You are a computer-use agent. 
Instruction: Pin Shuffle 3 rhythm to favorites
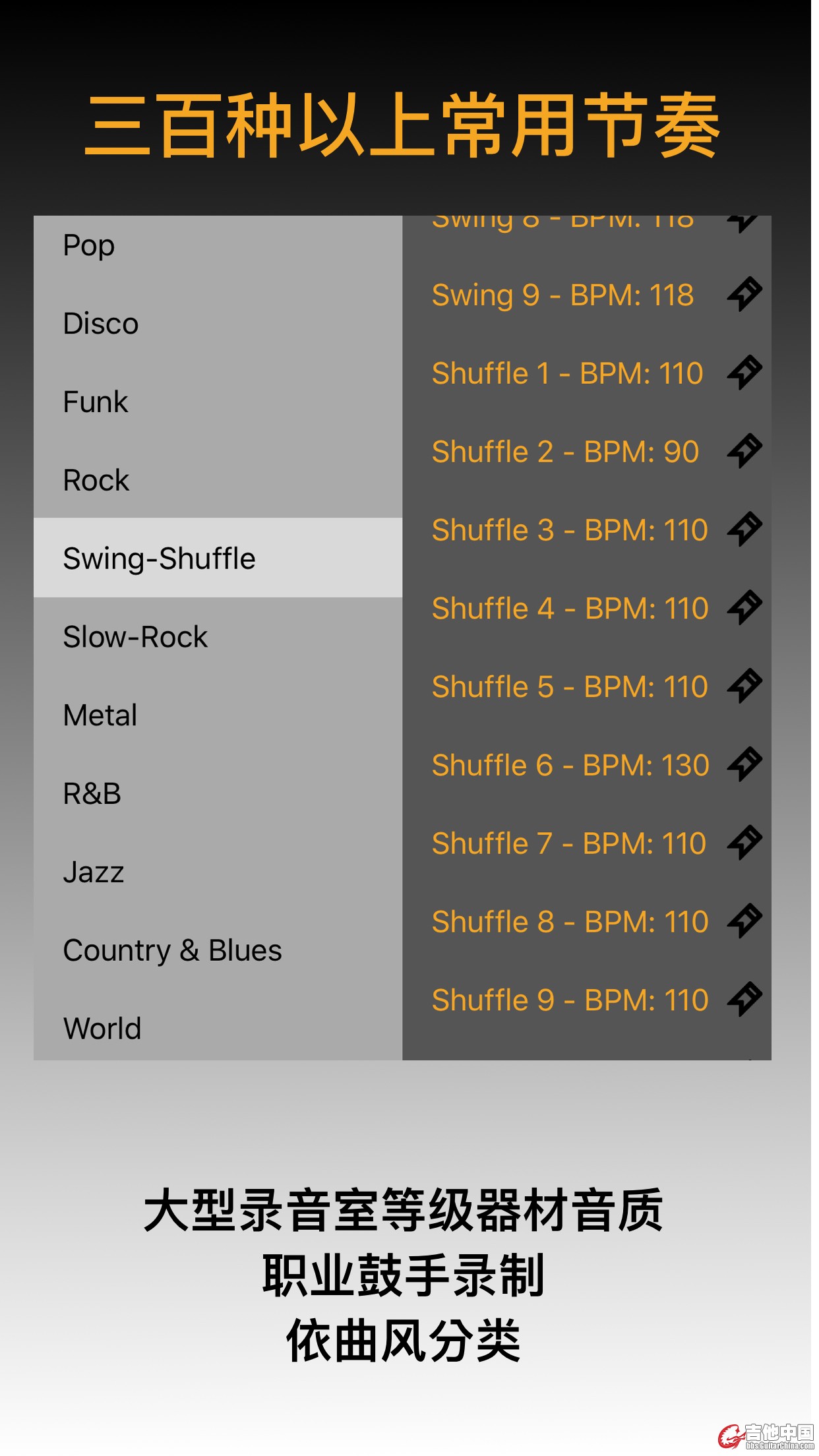tap(744, 530)
